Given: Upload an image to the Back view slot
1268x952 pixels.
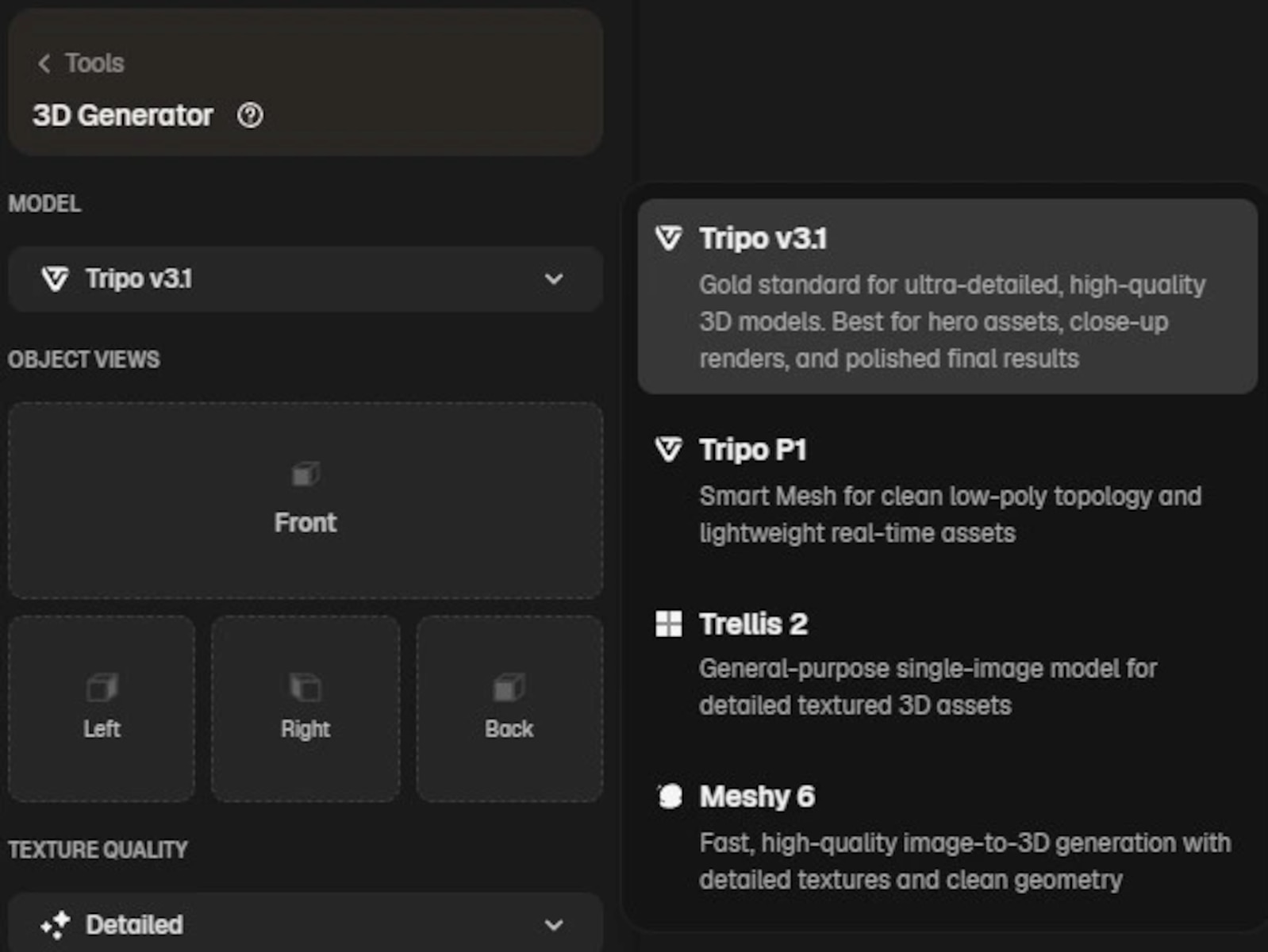Looking at the screenshot, I should click(x=509, y=708).
